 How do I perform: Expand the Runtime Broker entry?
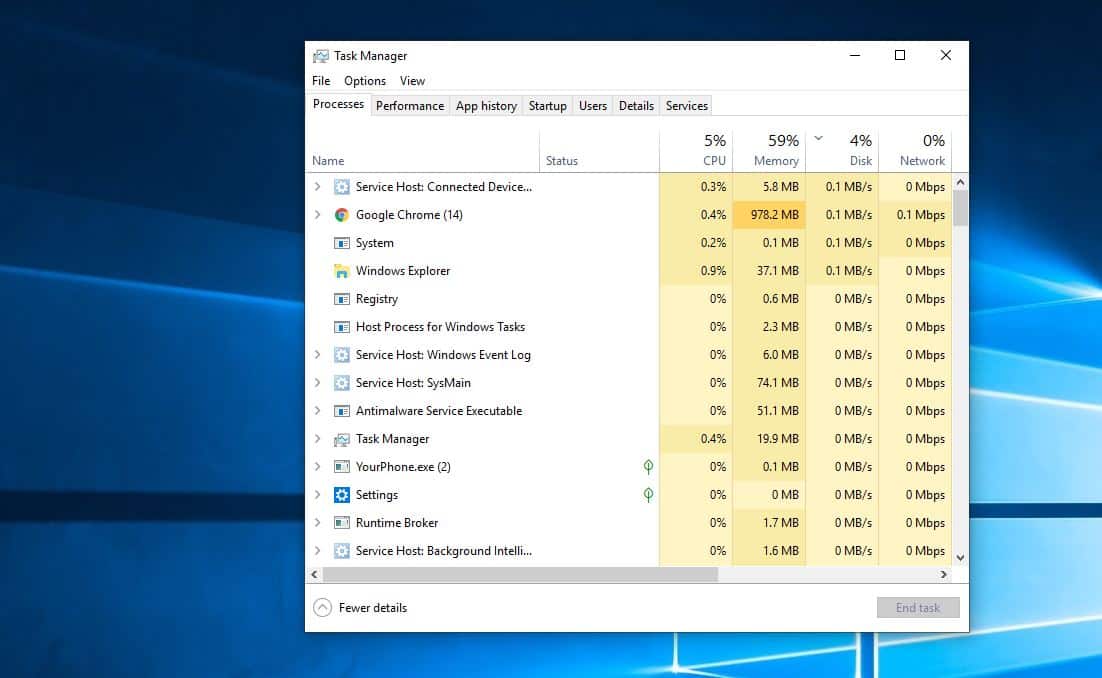(318, 523)
